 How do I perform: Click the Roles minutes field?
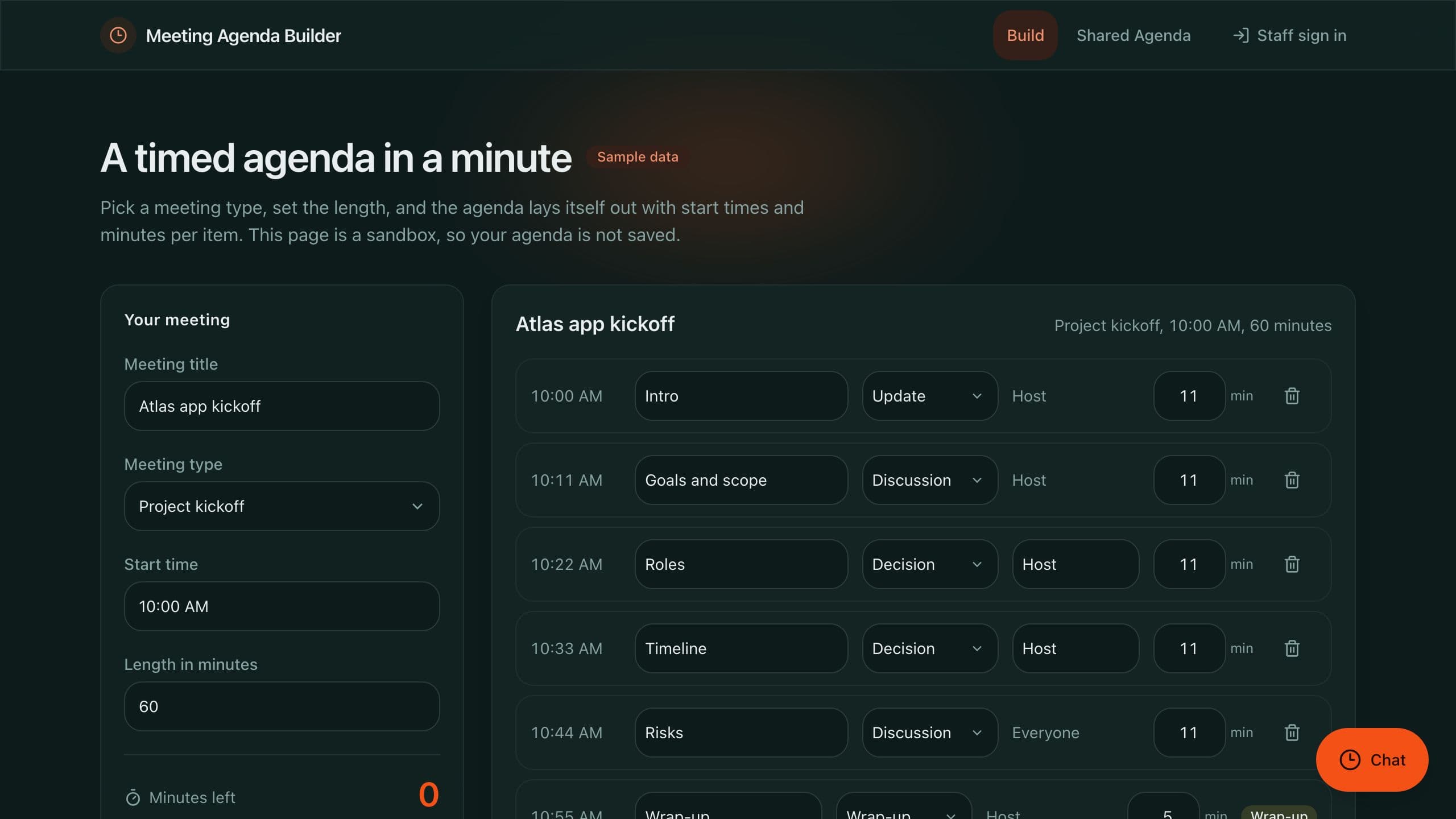1189,564
